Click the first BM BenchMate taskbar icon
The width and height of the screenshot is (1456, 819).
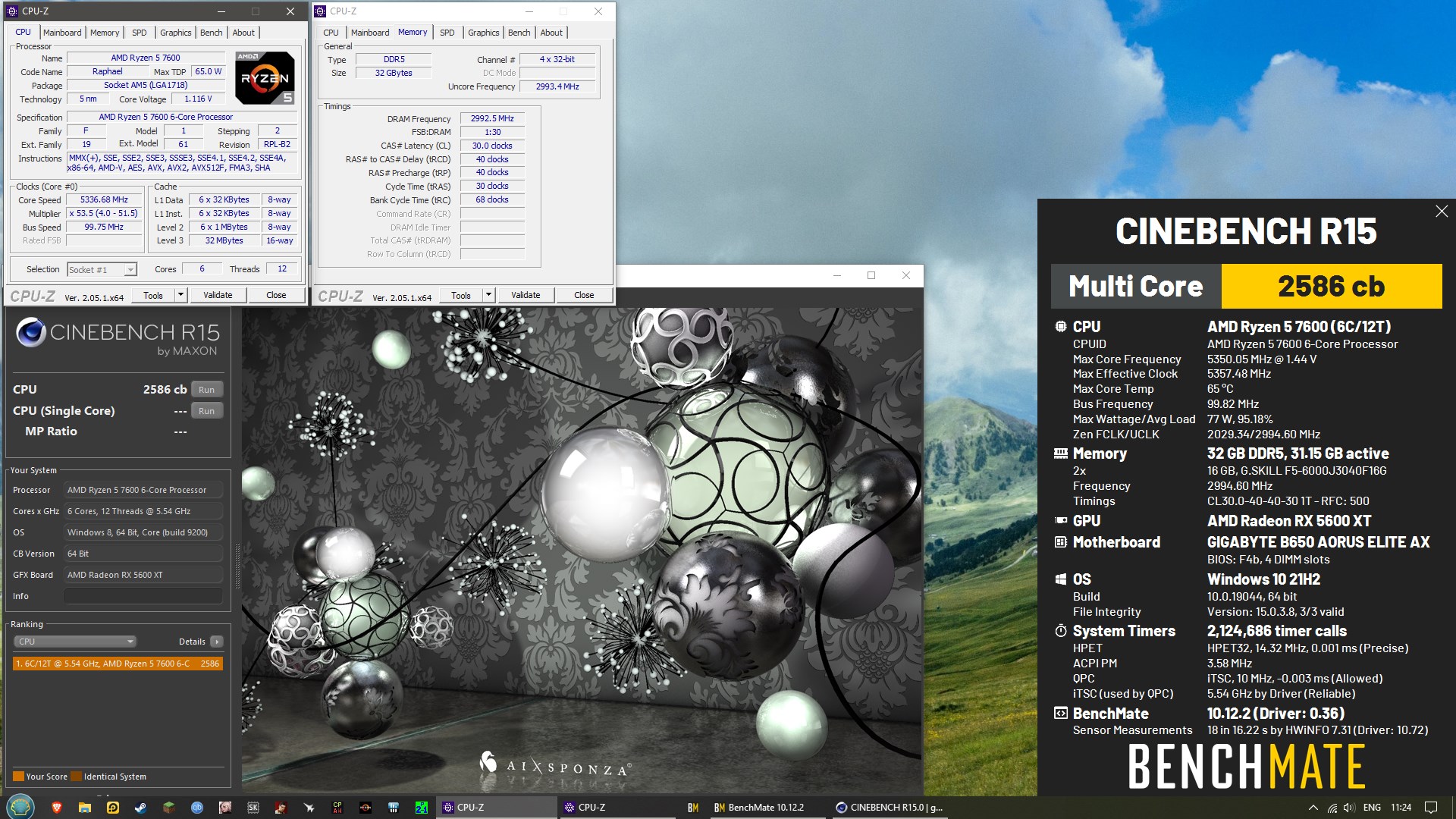point(693,808)
